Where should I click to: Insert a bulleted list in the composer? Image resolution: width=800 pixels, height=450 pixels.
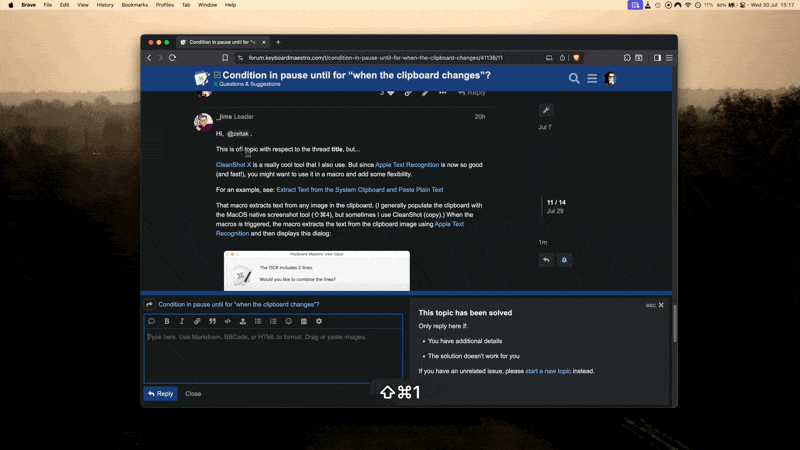(258, 321)
